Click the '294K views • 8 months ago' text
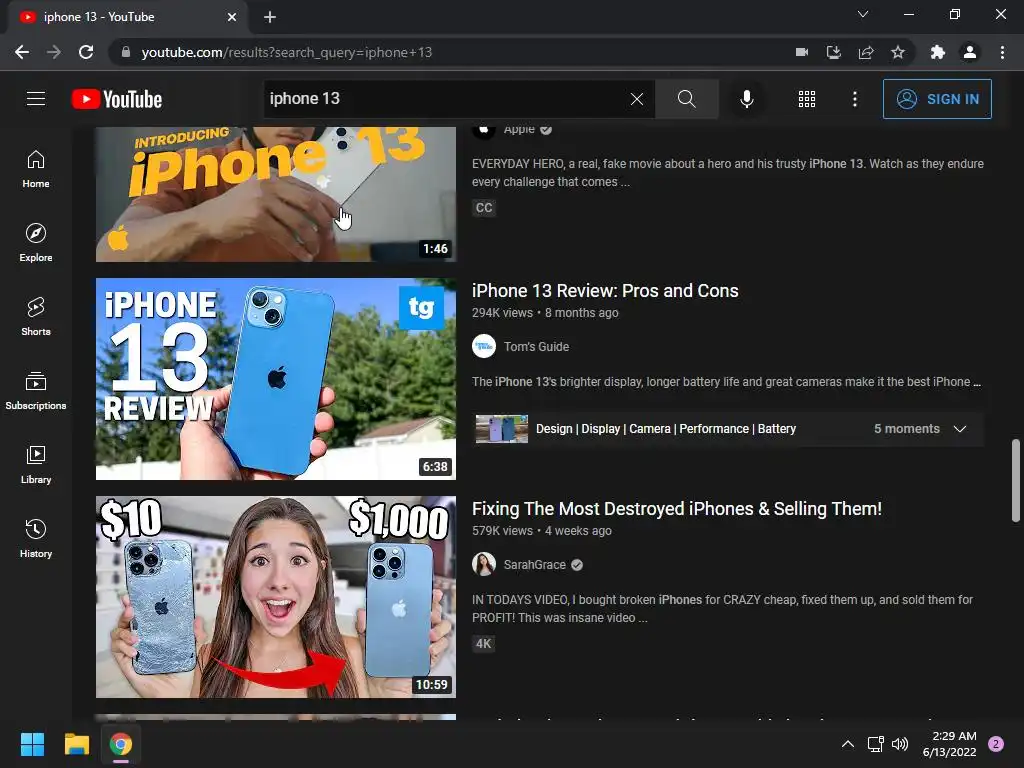This screenshot has height=768, width=1024. 545,313
